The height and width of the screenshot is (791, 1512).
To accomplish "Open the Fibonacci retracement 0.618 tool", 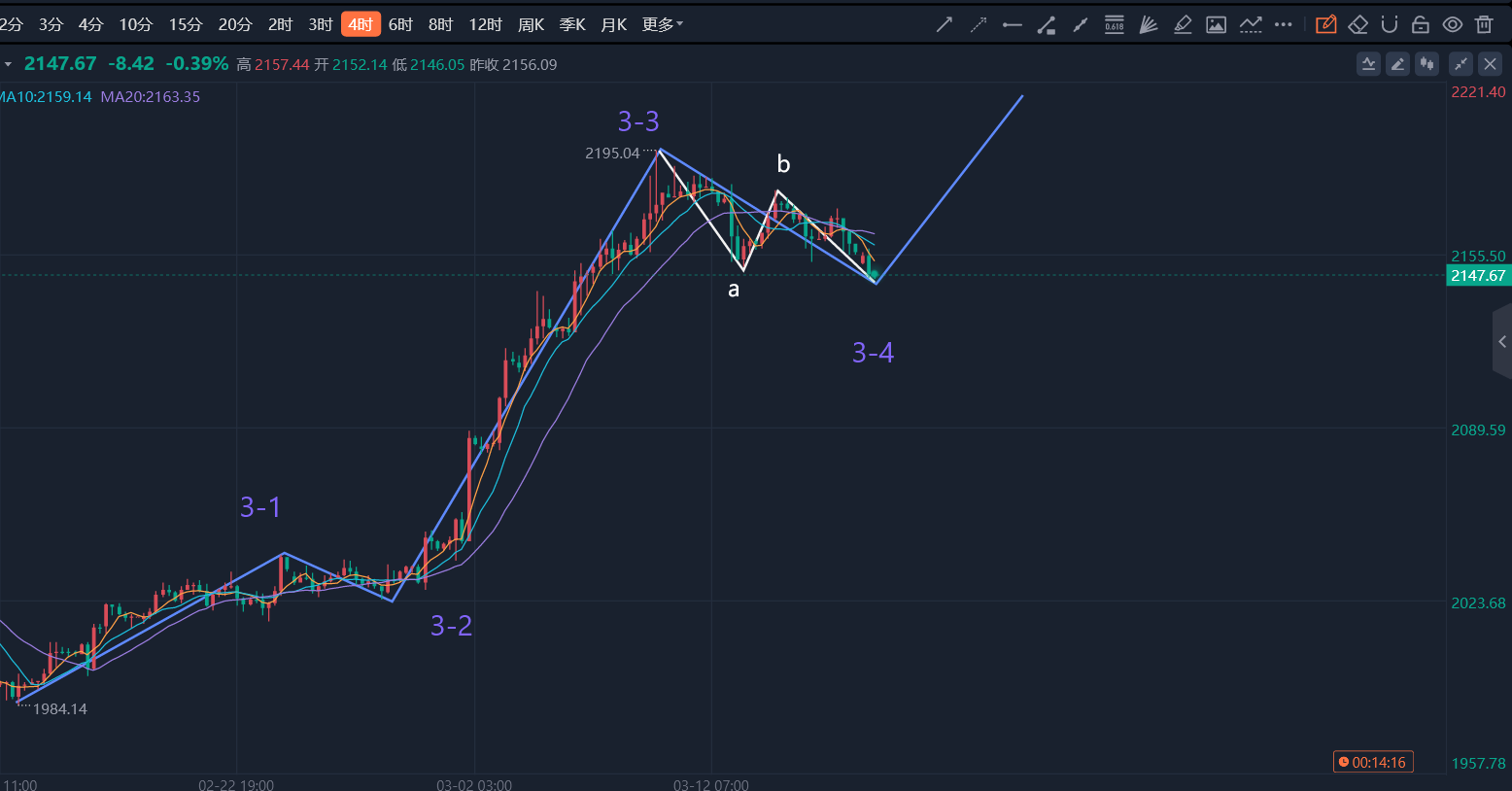I will pyautogui.click(x=1114, y=23).
